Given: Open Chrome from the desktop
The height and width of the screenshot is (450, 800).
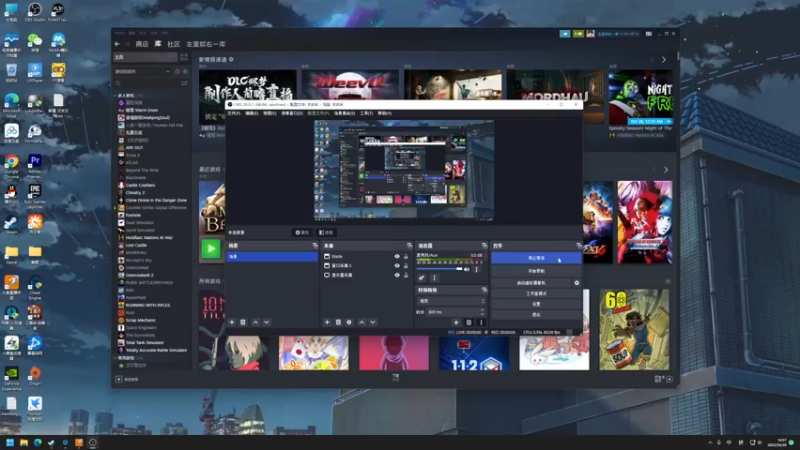Looking at the screenshot, I should [11, 164].
